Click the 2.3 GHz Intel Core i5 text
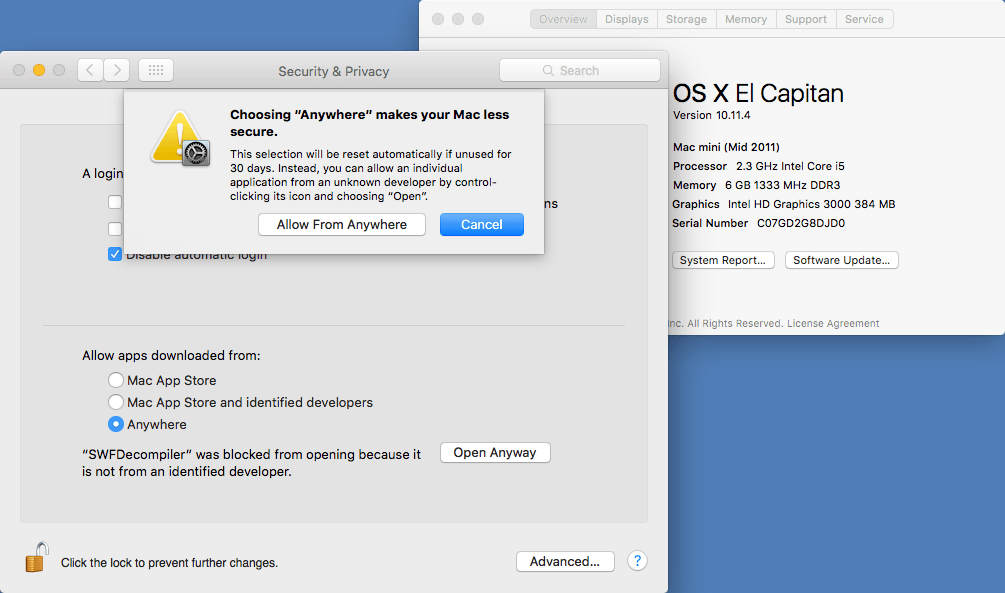The width and height of the screenshot is (1005, 593). tap(790, 166)
